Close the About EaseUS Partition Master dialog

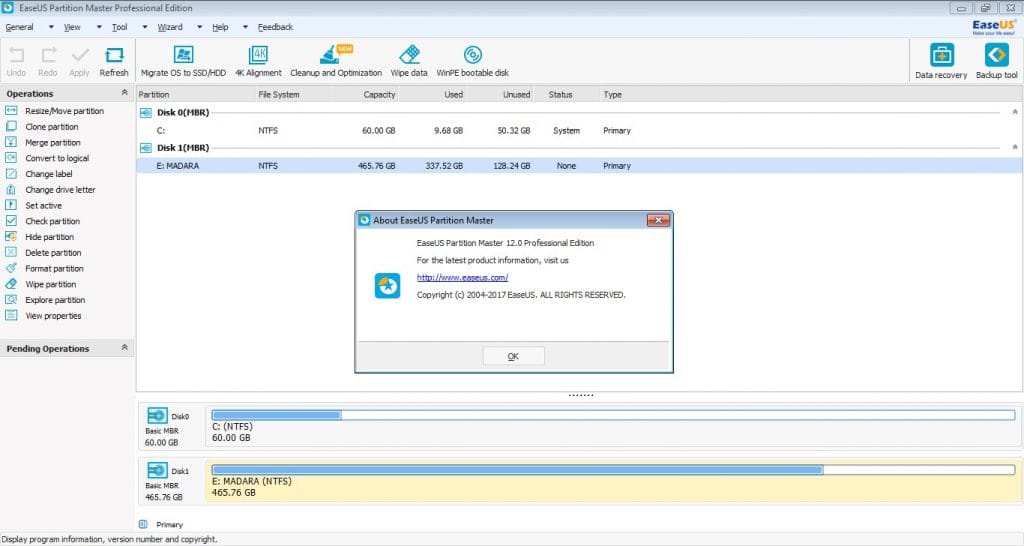coord(658,220)
